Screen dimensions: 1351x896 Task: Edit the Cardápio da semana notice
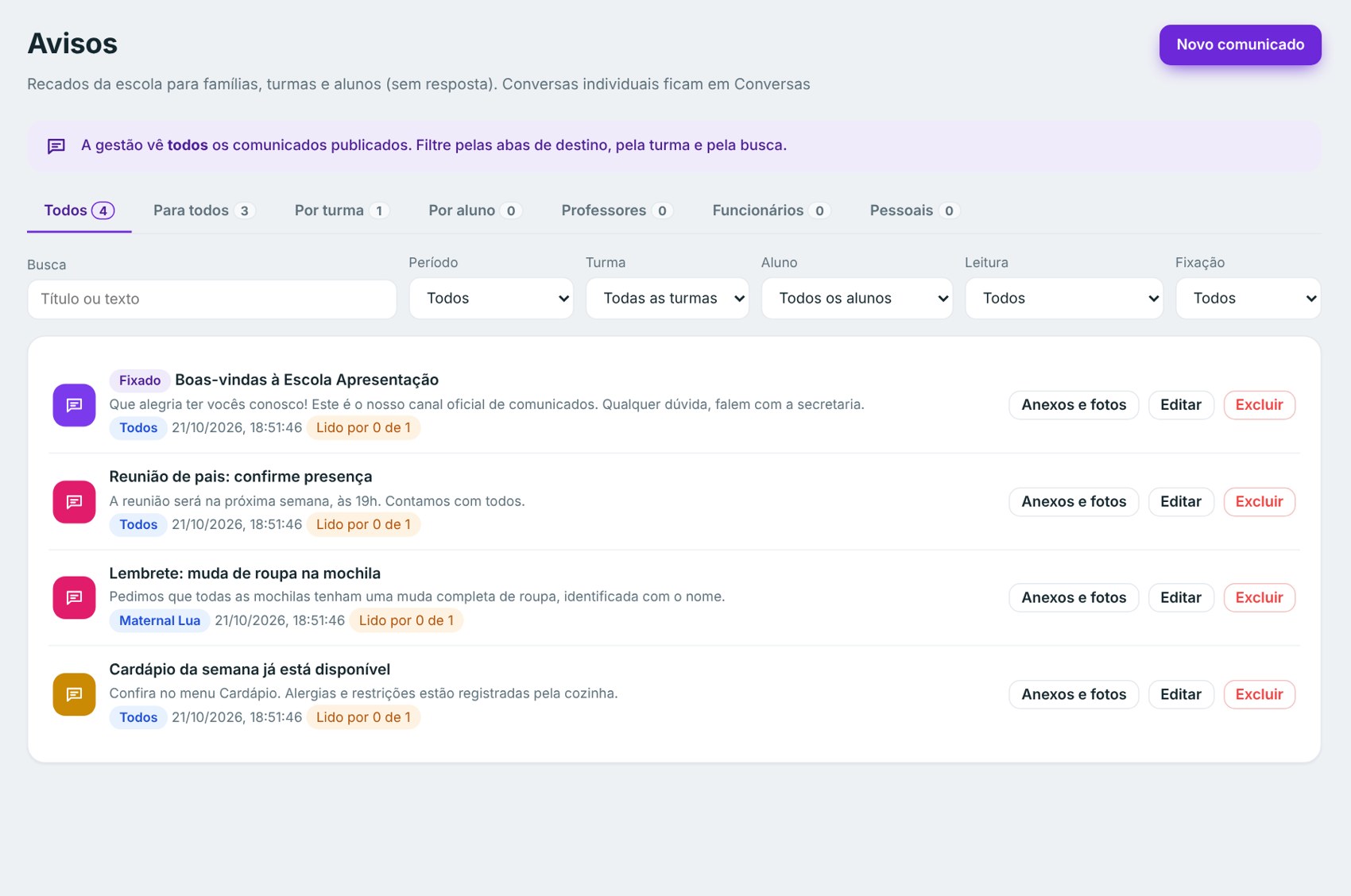point(1181,695)
